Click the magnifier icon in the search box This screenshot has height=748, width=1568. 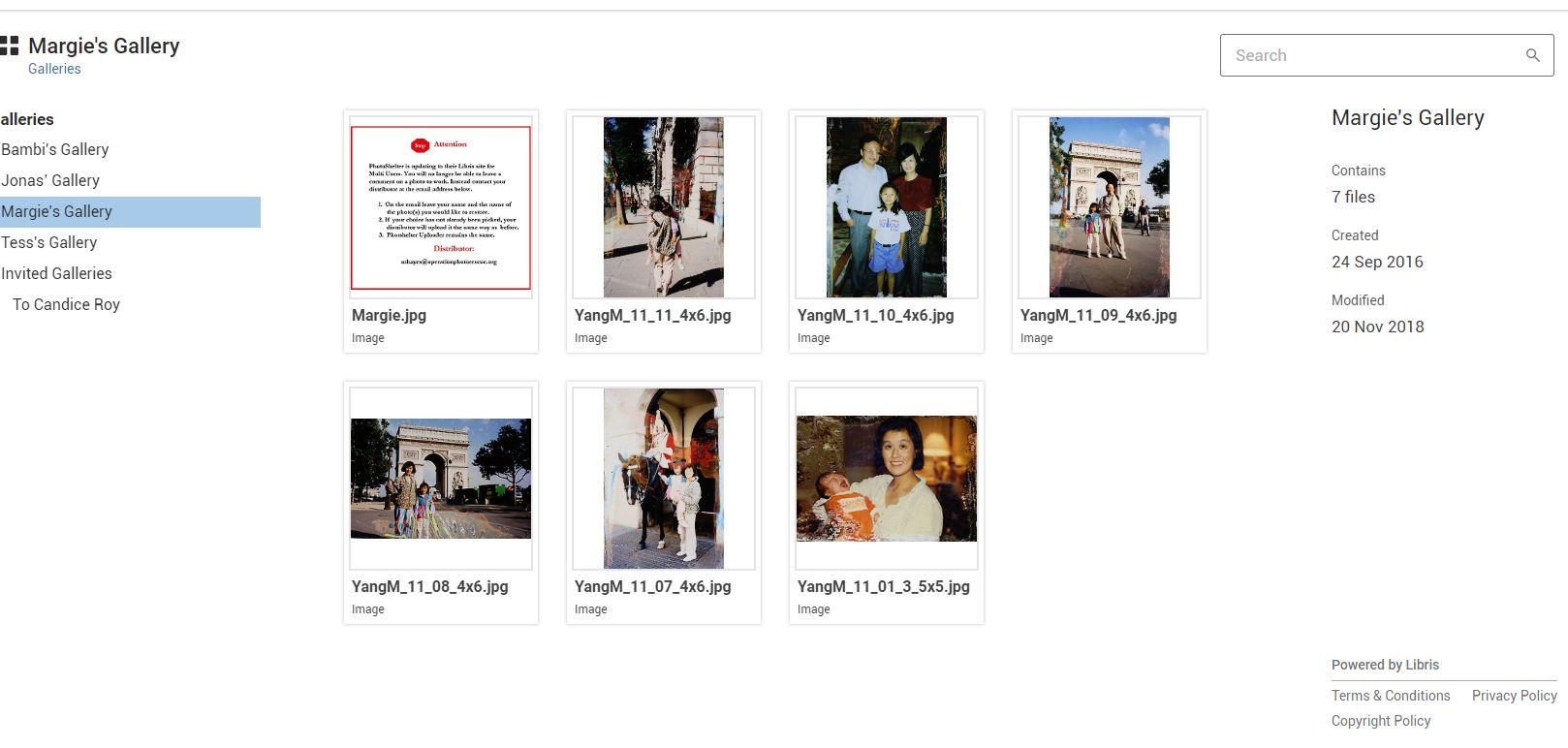(1532, 55)
